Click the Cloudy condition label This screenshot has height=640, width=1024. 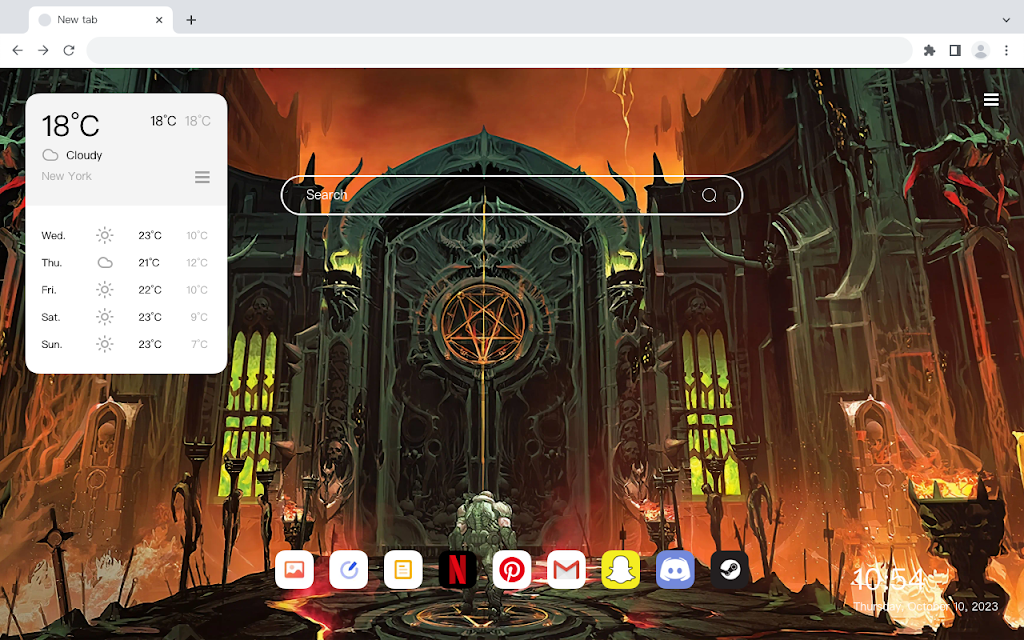(84, 155)
